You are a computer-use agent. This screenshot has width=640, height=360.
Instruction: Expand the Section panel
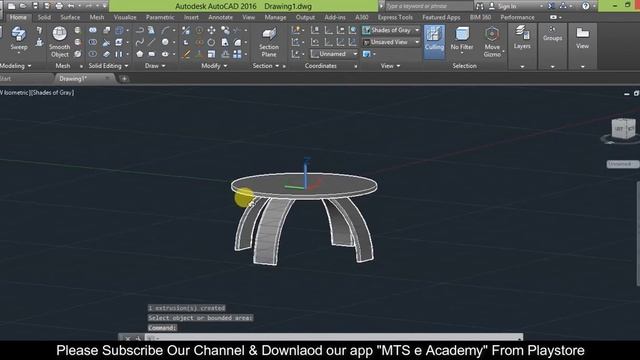point(266,66)
